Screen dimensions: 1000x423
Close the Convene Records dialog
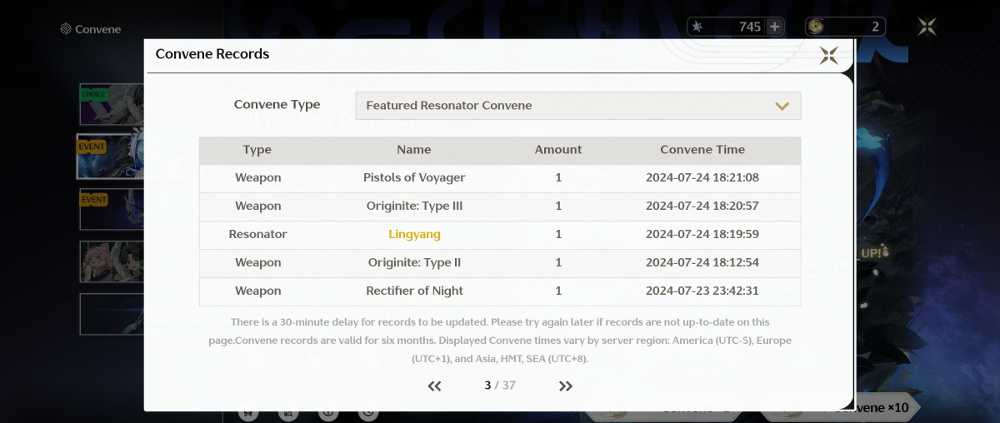click(828, 56)
